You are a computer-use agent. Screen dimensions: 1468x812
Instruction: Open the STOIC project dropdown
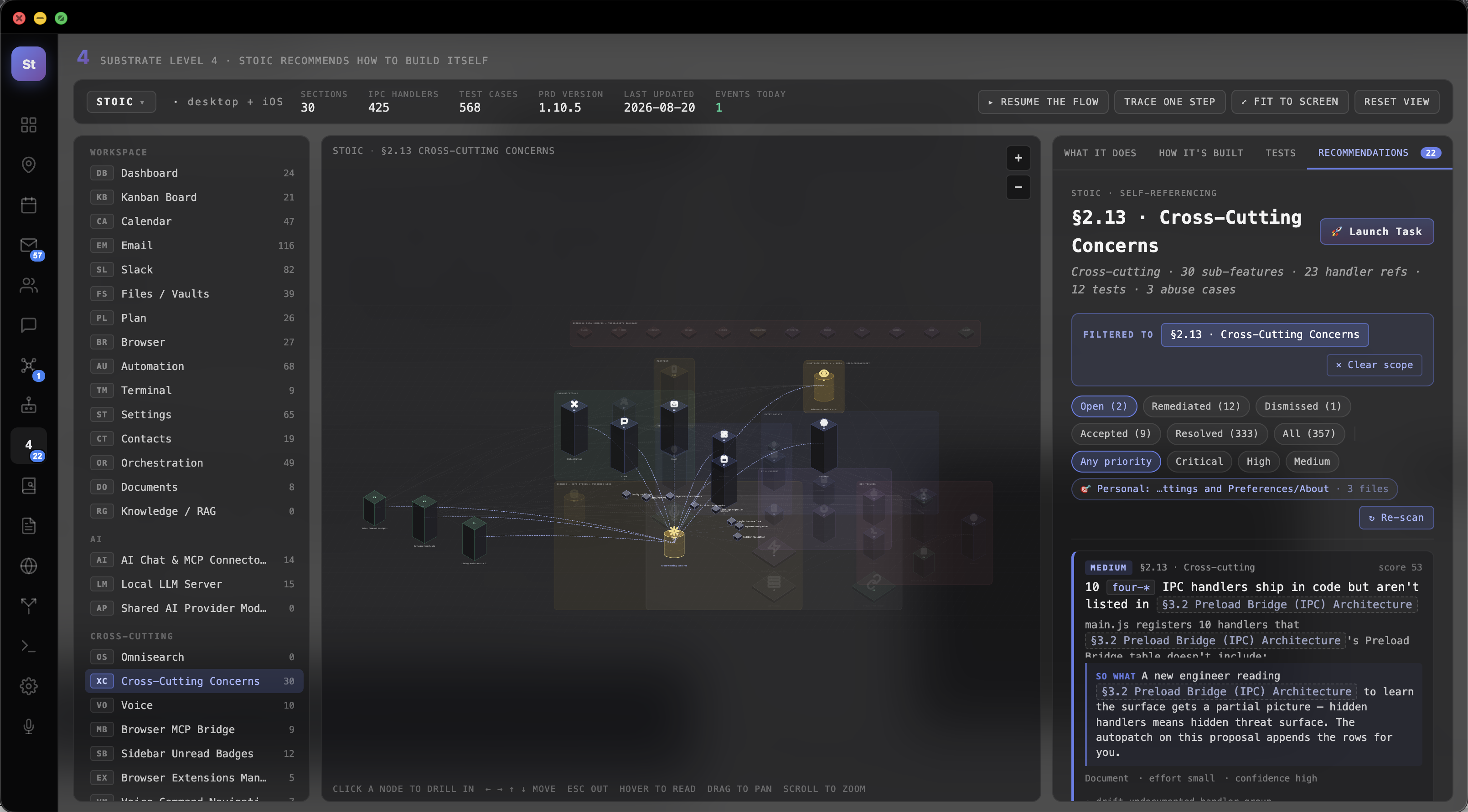(x=121, y=102)
